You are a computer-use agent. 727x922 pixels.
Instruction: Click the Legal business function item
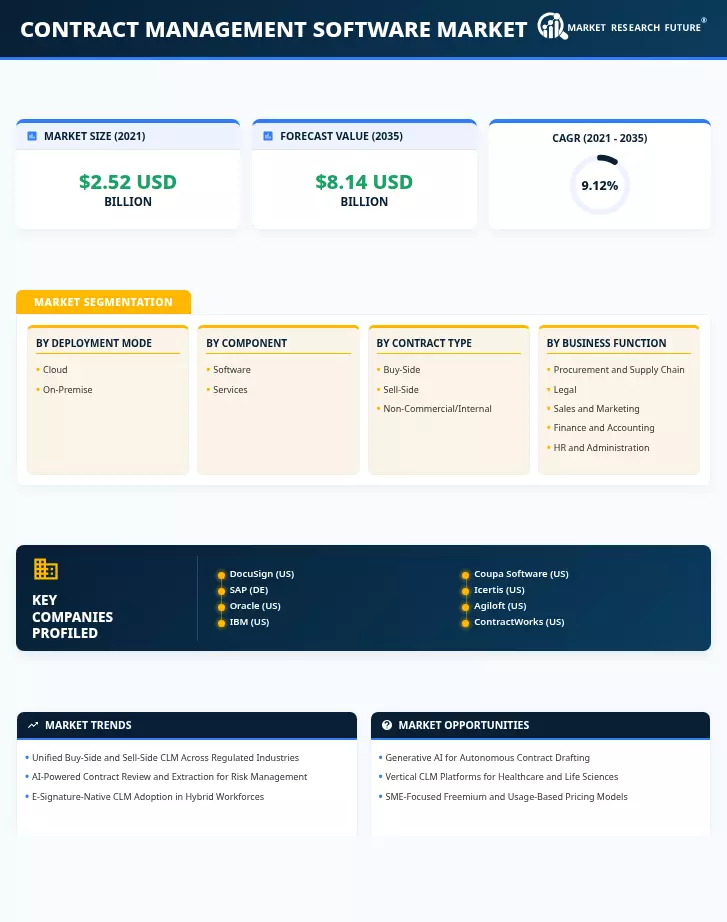click(x=565, y=390)
